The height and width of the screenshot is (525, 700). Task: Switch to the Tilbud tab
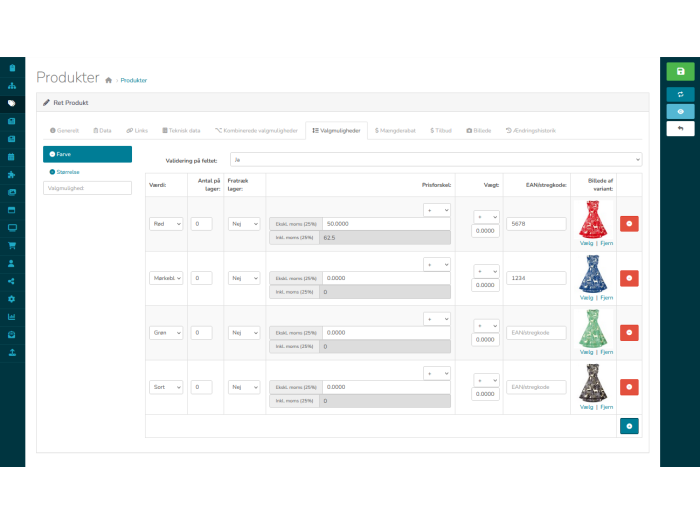[x=441, y=130]
